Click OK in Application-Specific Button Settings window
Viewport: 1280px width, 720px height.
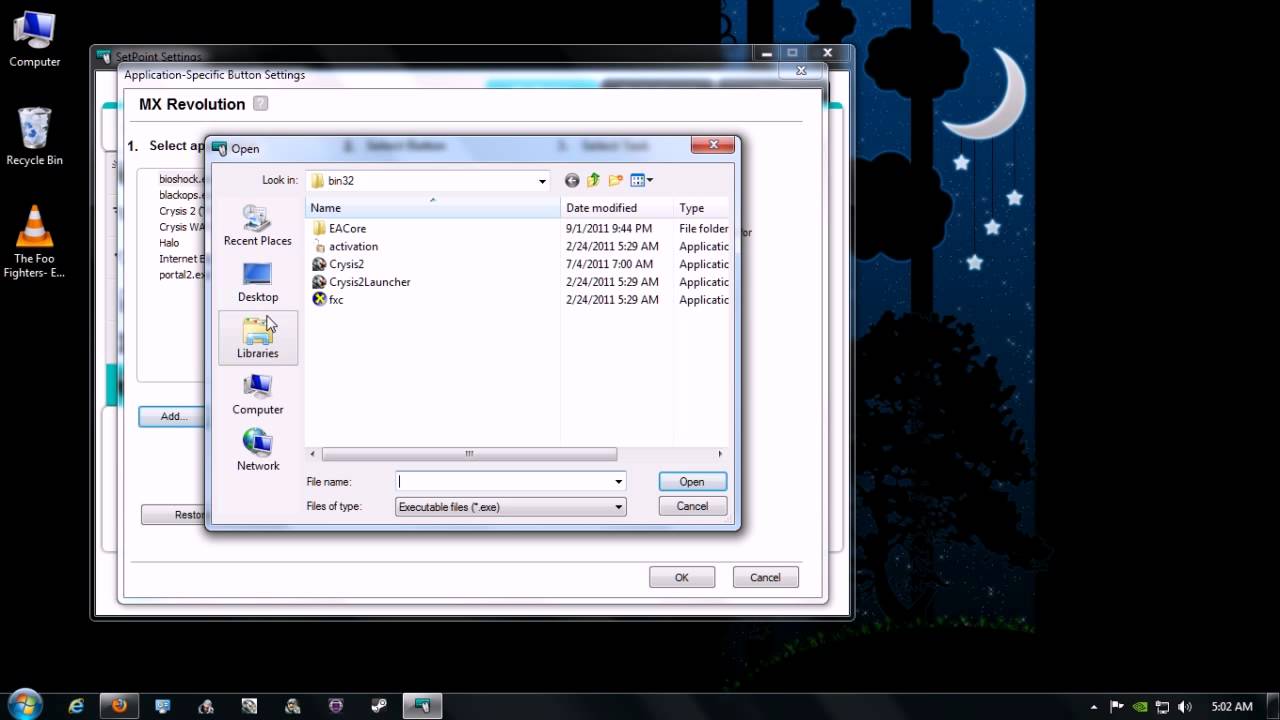(x=682, y=577)
